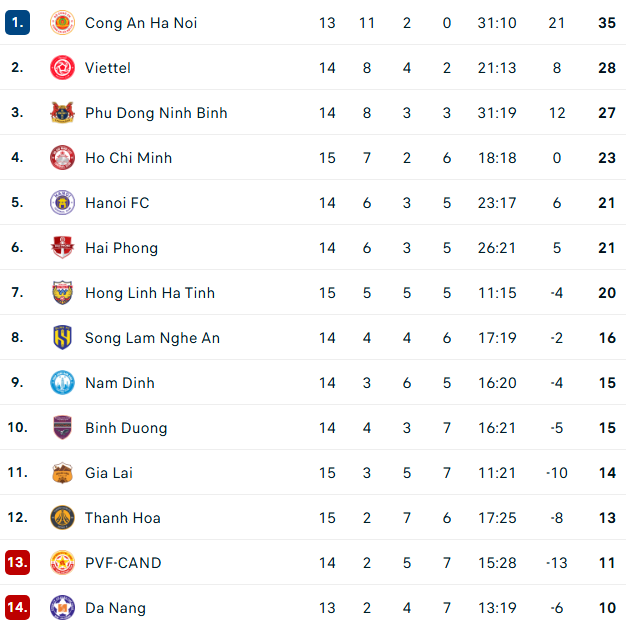The height and width of the screenshot is (628, 626).
Task: Click the Phu Dong Ninh Binh crest
Action: pos(62,113)
